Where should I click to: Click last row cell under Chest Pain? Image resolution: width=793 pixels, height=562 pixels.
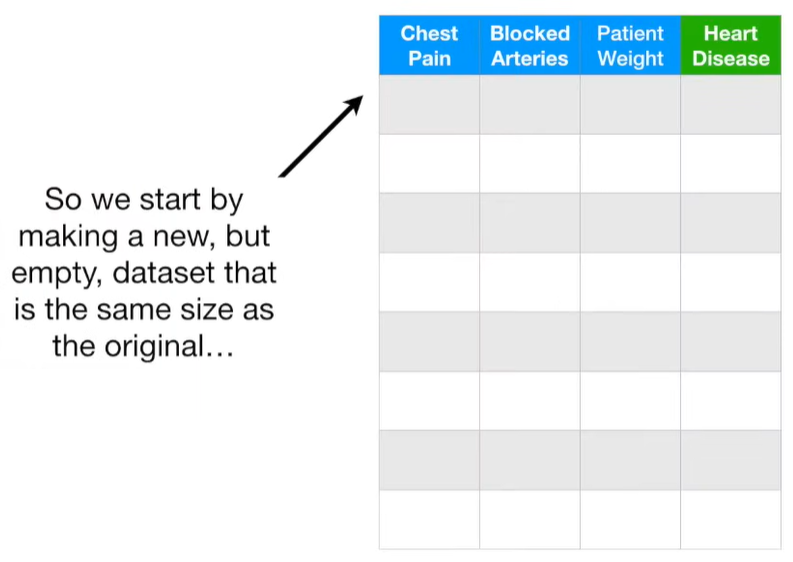point(429,518)
